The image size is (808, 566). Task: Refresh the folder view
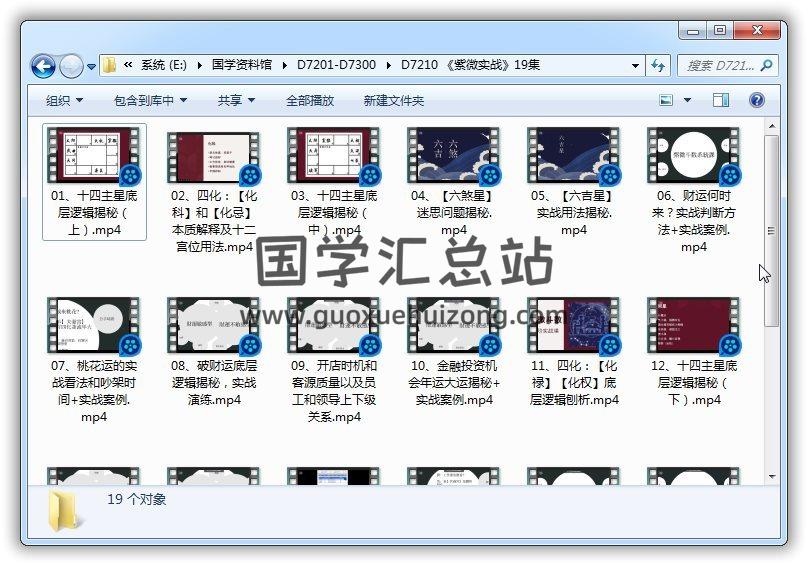(658, 65)
